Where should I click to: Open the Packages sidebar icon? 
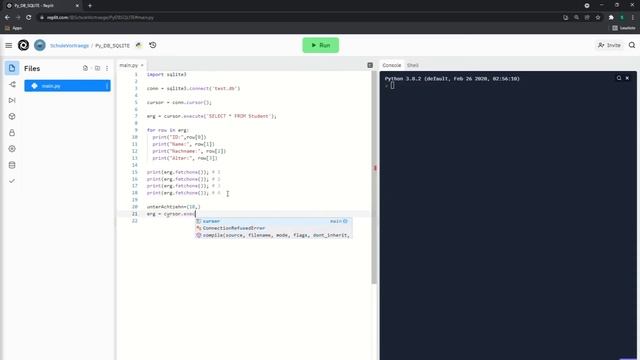[12, 117]
